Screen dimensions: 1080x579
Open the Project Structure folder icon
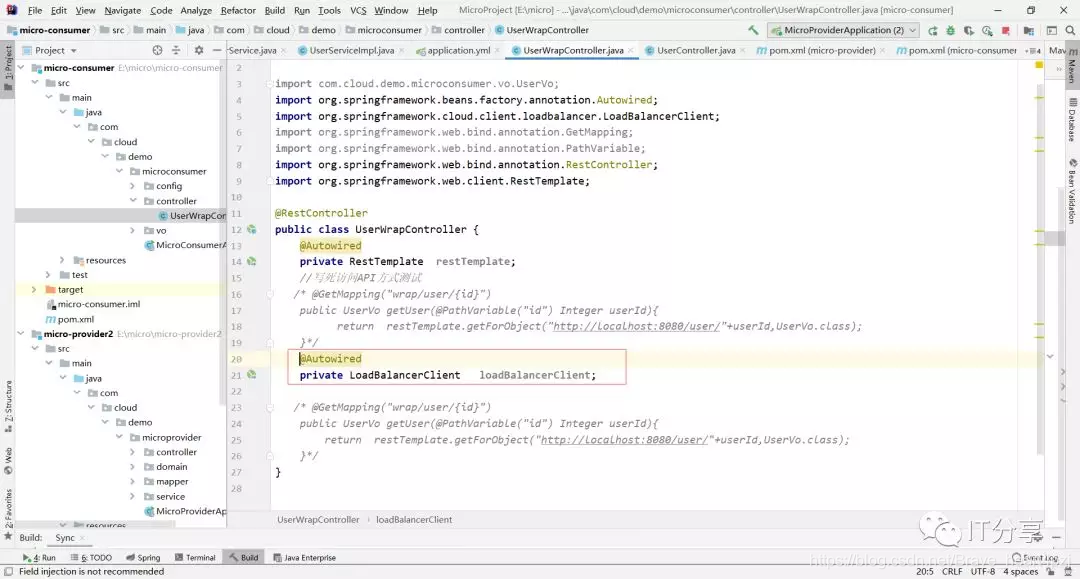coord(1028,30)
